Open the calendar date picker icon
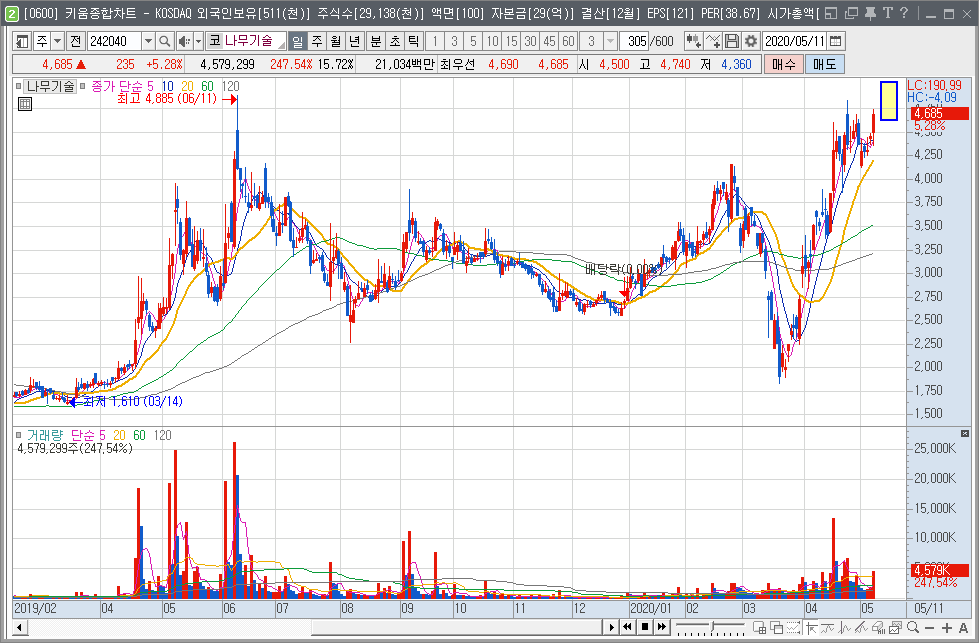 click(x=836, y=41)
